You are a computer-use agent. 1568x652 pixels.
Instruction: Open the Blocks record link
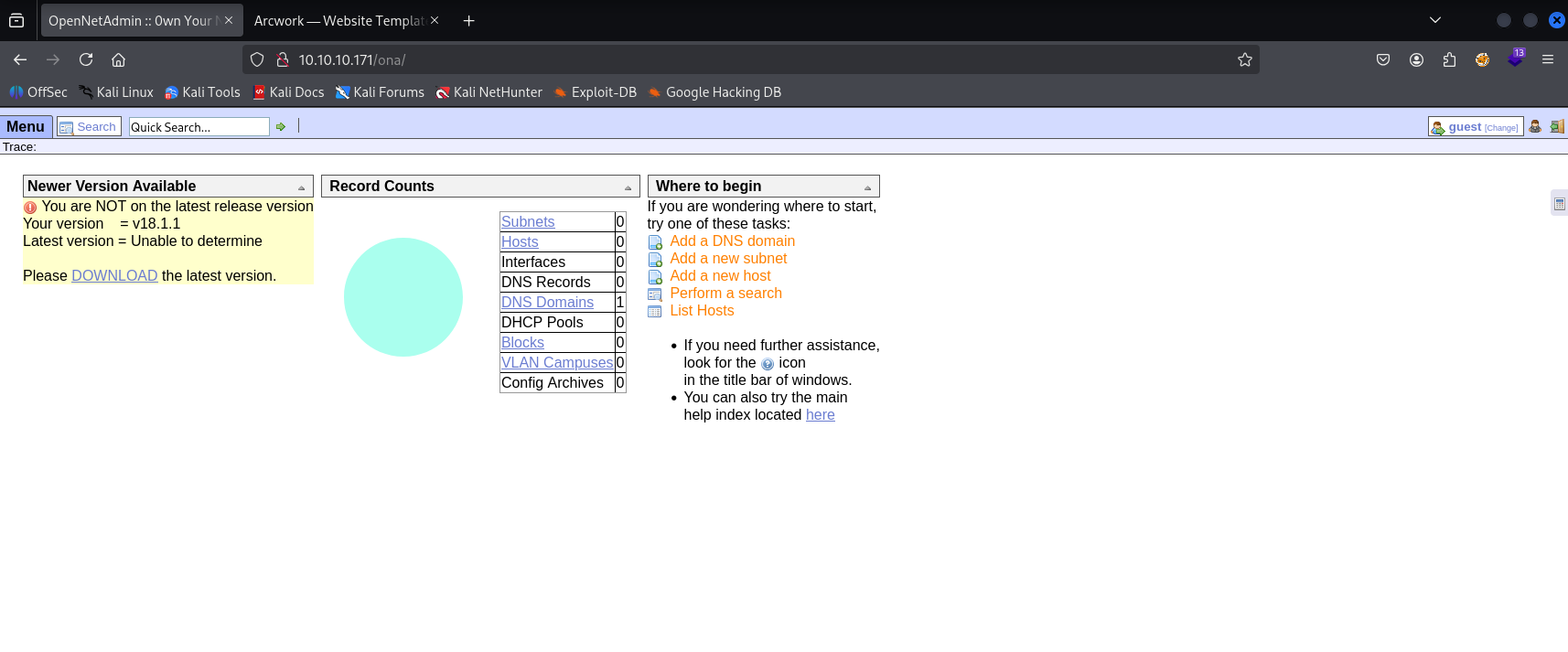[x=522, y=342]
